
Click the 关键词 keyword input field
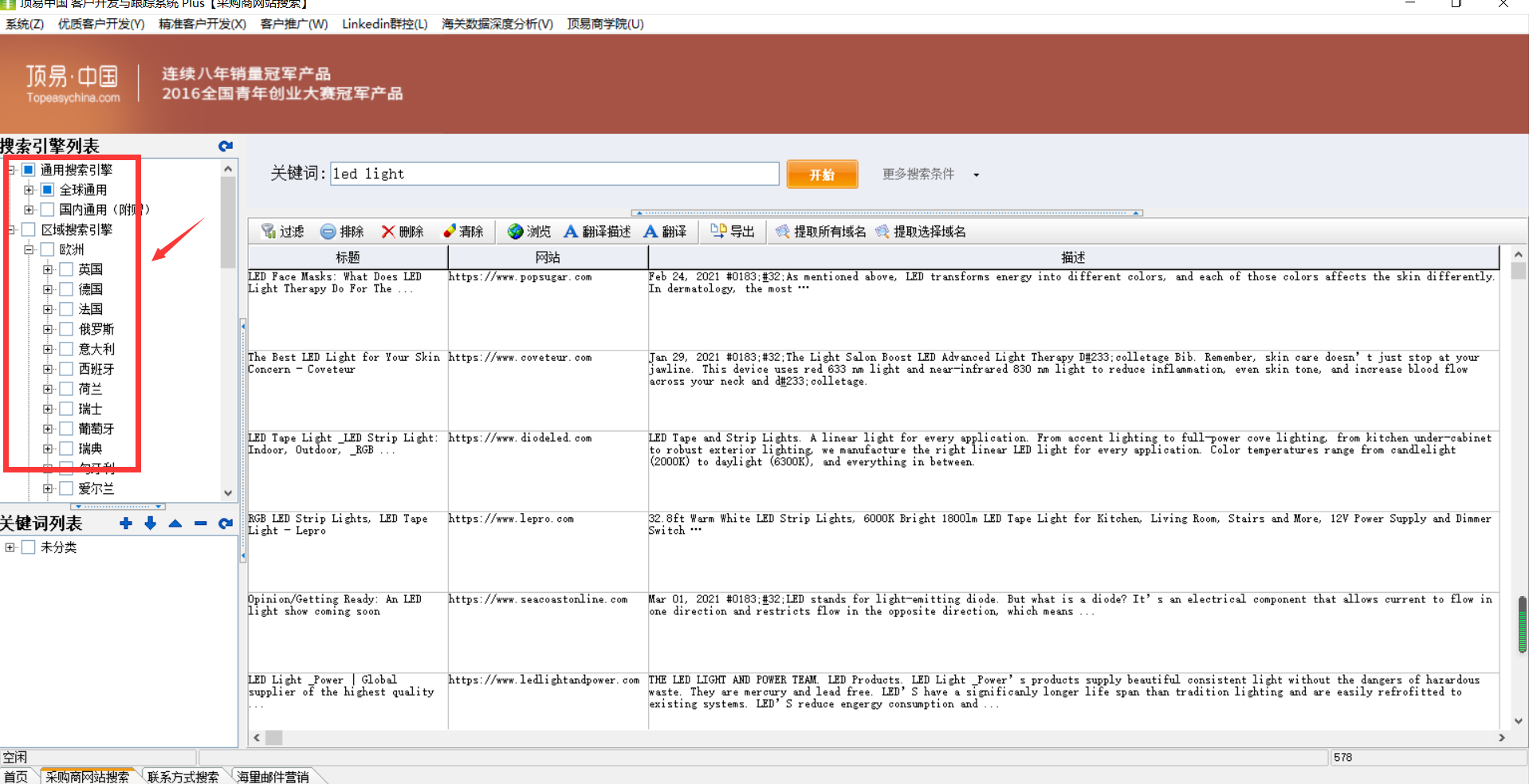[x=554, y=174]
